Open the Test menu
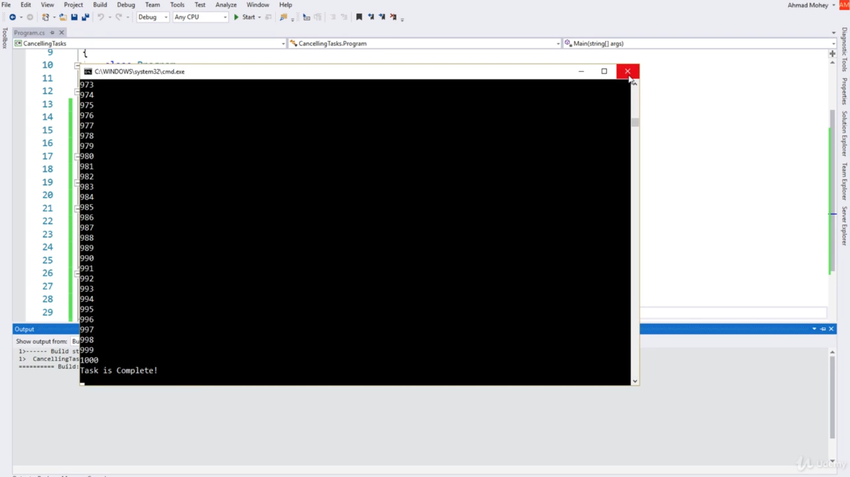The image size is (850, 477). click(x=200, y=5)
